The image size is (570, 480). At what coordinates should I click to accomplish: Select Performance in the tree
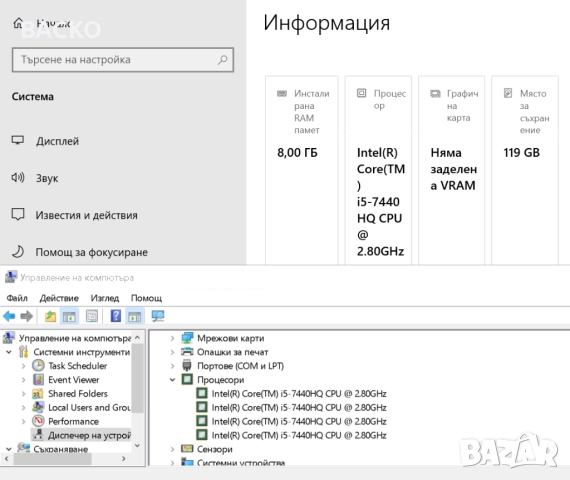[x=73, y=421]
